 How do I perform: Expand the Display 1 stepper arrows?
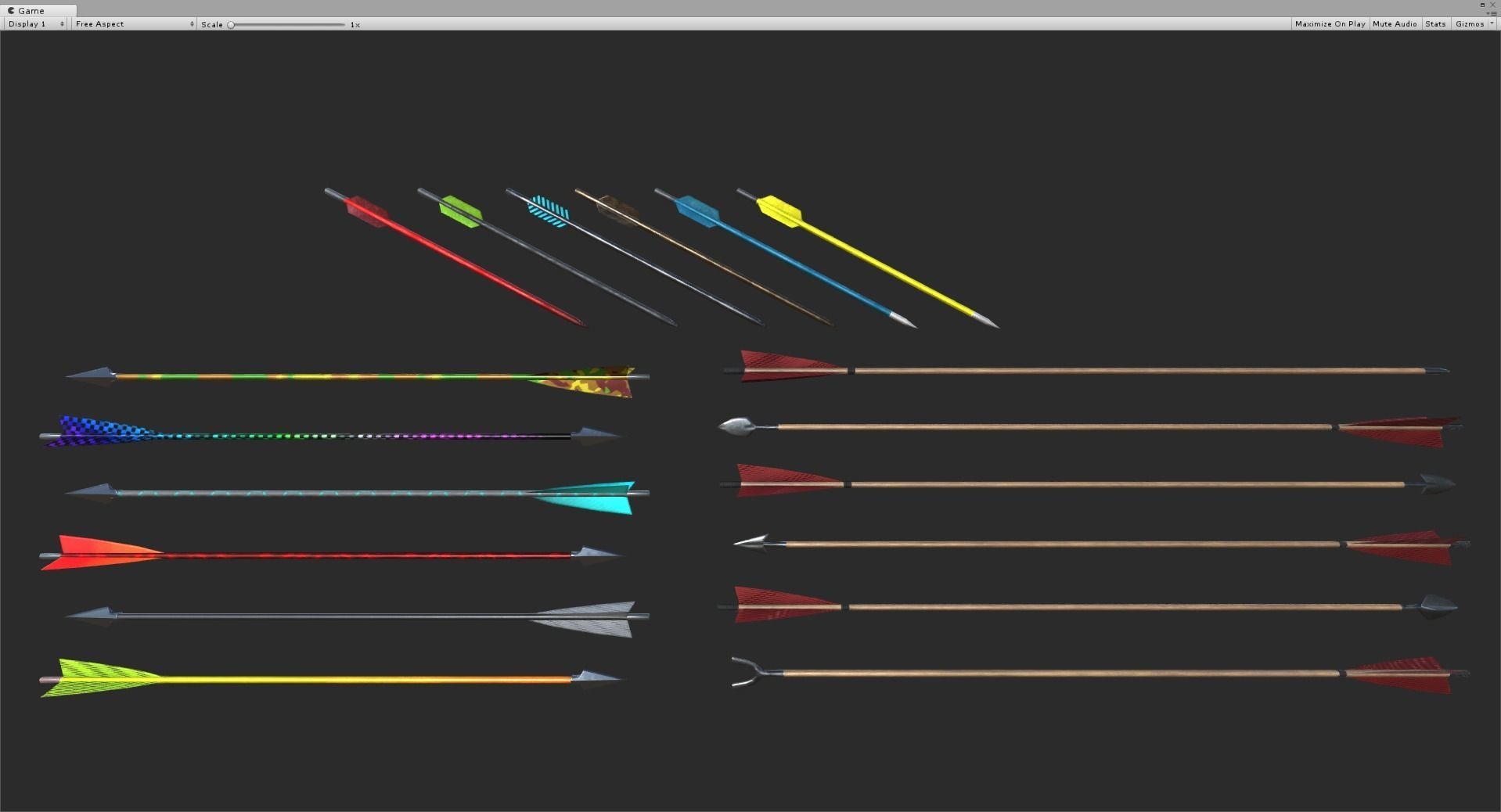(61, 23)
